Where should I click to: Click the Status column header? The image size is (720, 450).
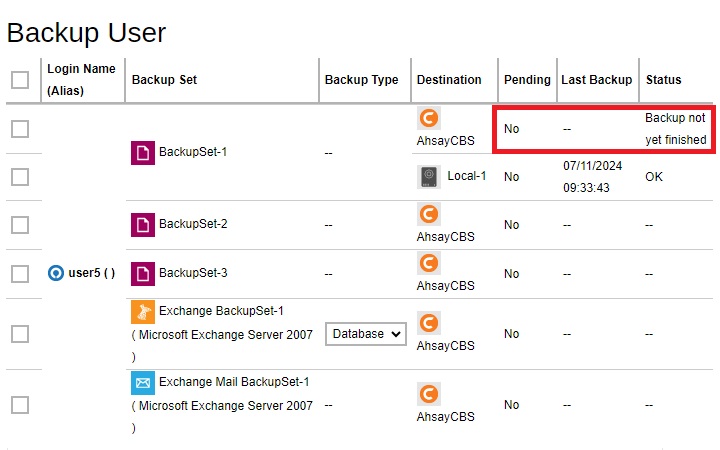664,80
